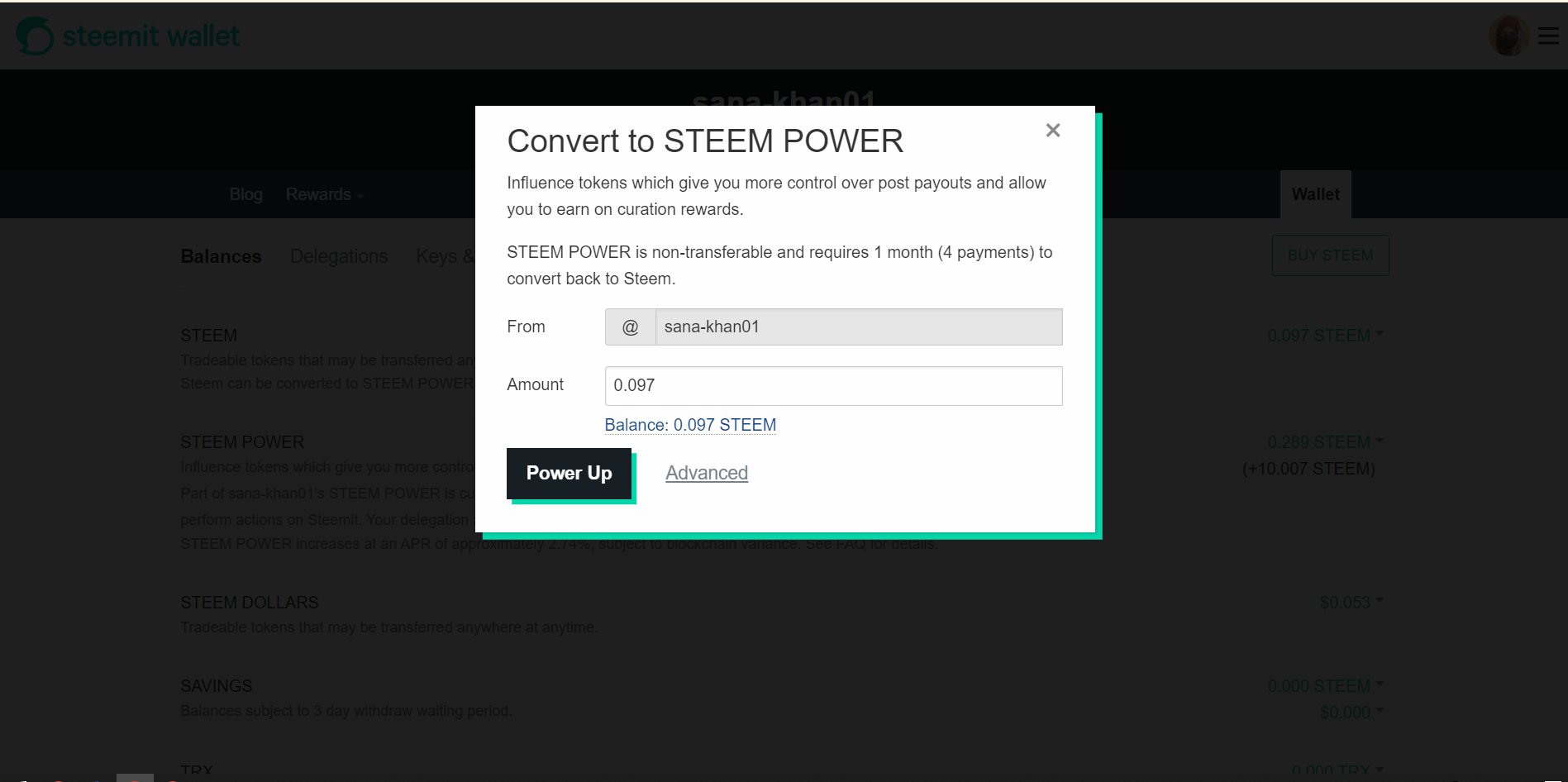The width and height of the screenshot is (1568, 782).
Task: Click the Balance: 0.097 STEEM link
Action: click(x=690, y=424)
